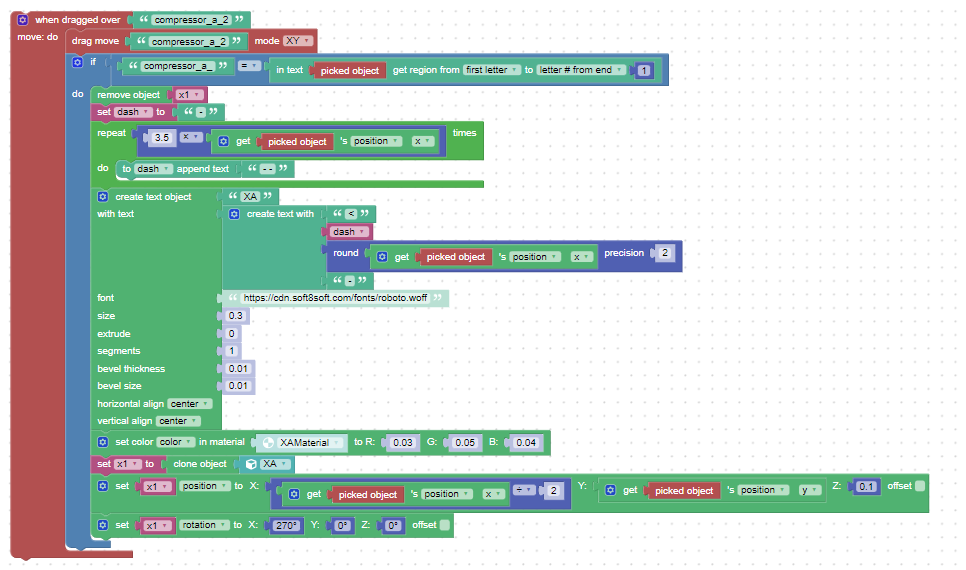Viewport: 966px width, 570px height.
Task: Edit the font URL text field
Action: click(335, 298)
